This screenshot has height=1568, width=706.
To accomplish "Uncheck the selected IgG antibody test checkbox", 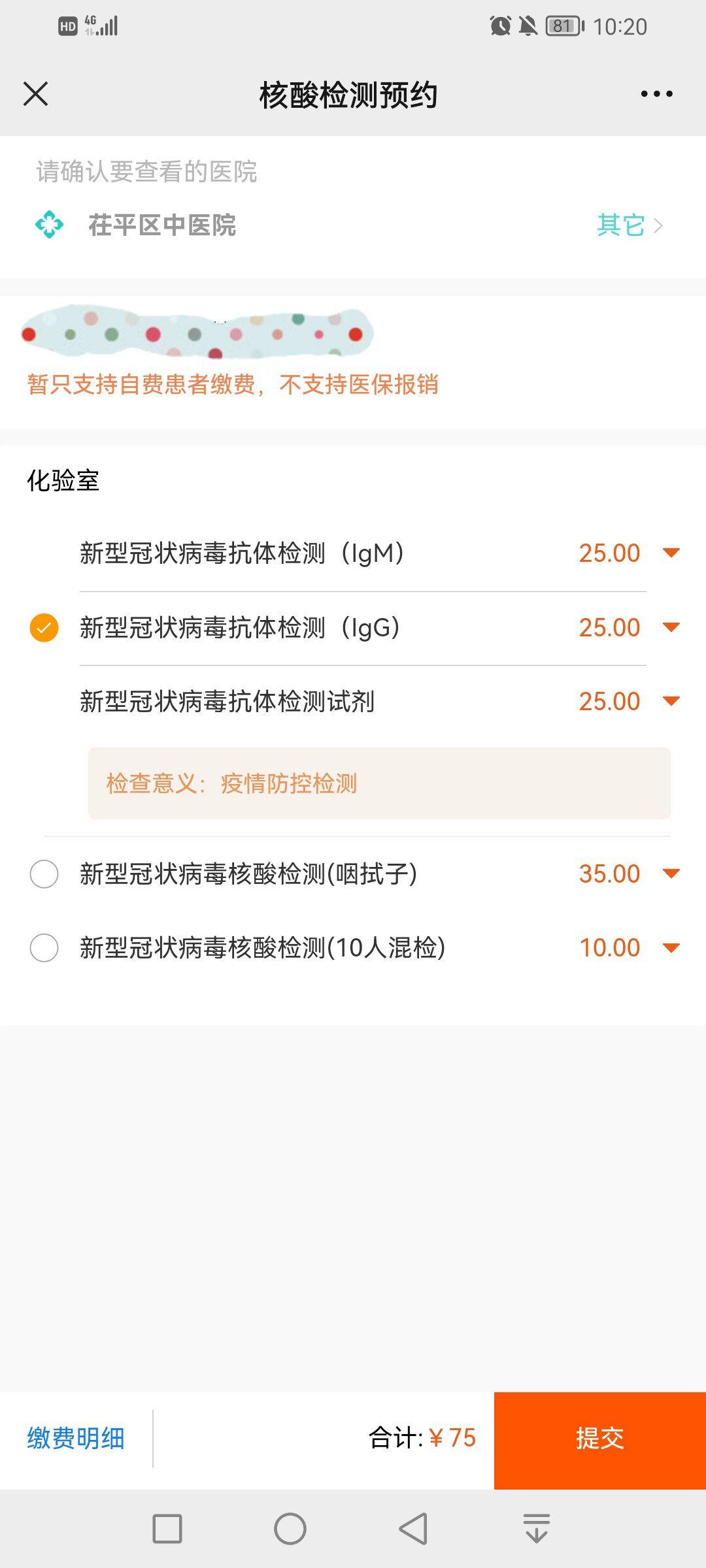I will coord(44,628).
